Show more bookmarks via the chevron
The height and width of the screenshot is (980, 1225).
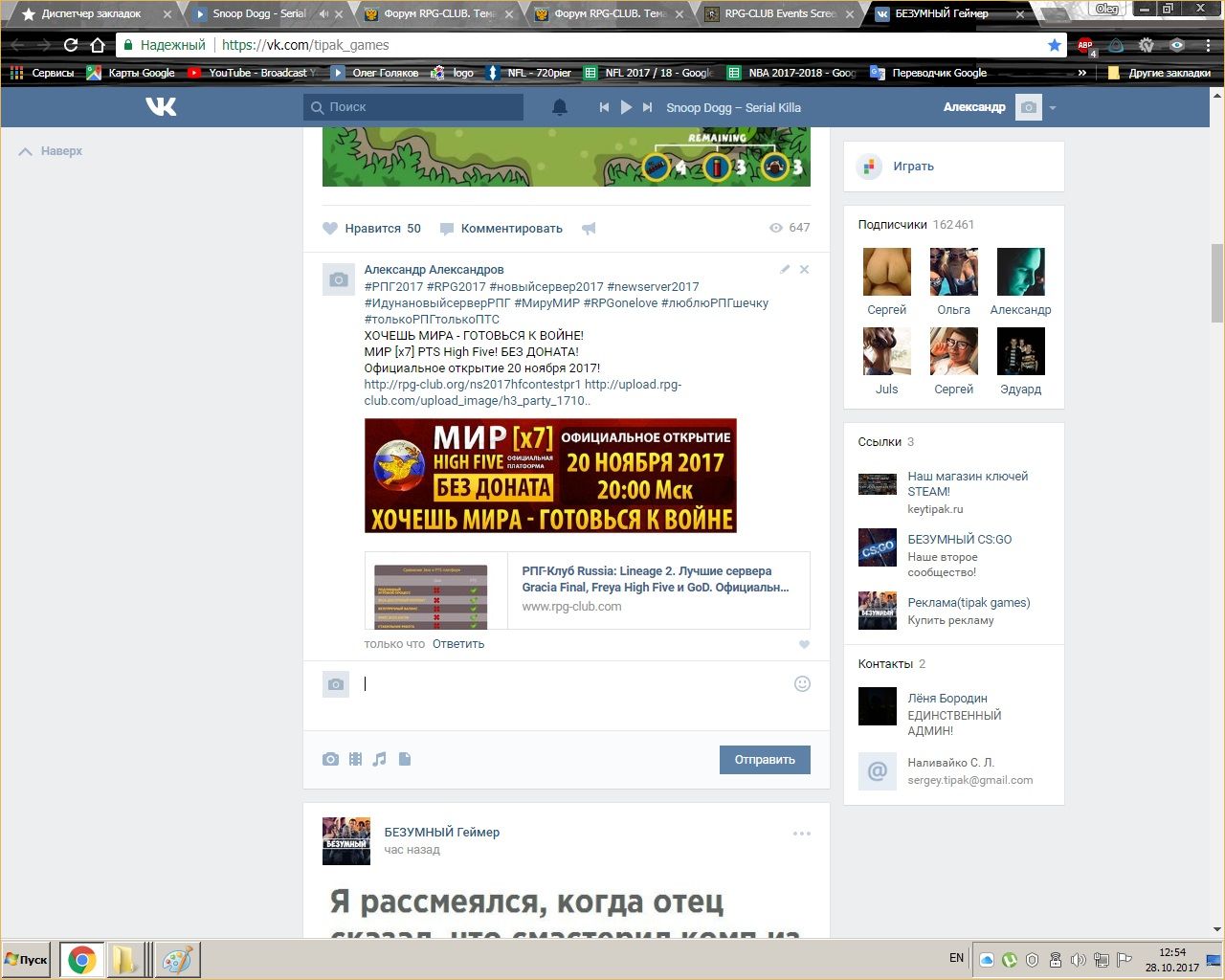(x=1082, y=73)
